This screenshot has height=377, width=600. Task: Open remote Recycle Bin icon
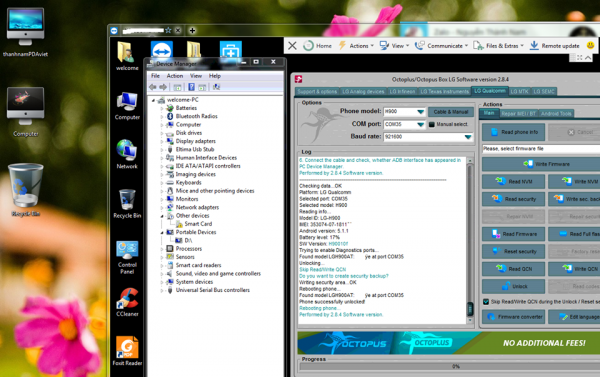click(x=127, y=204)
